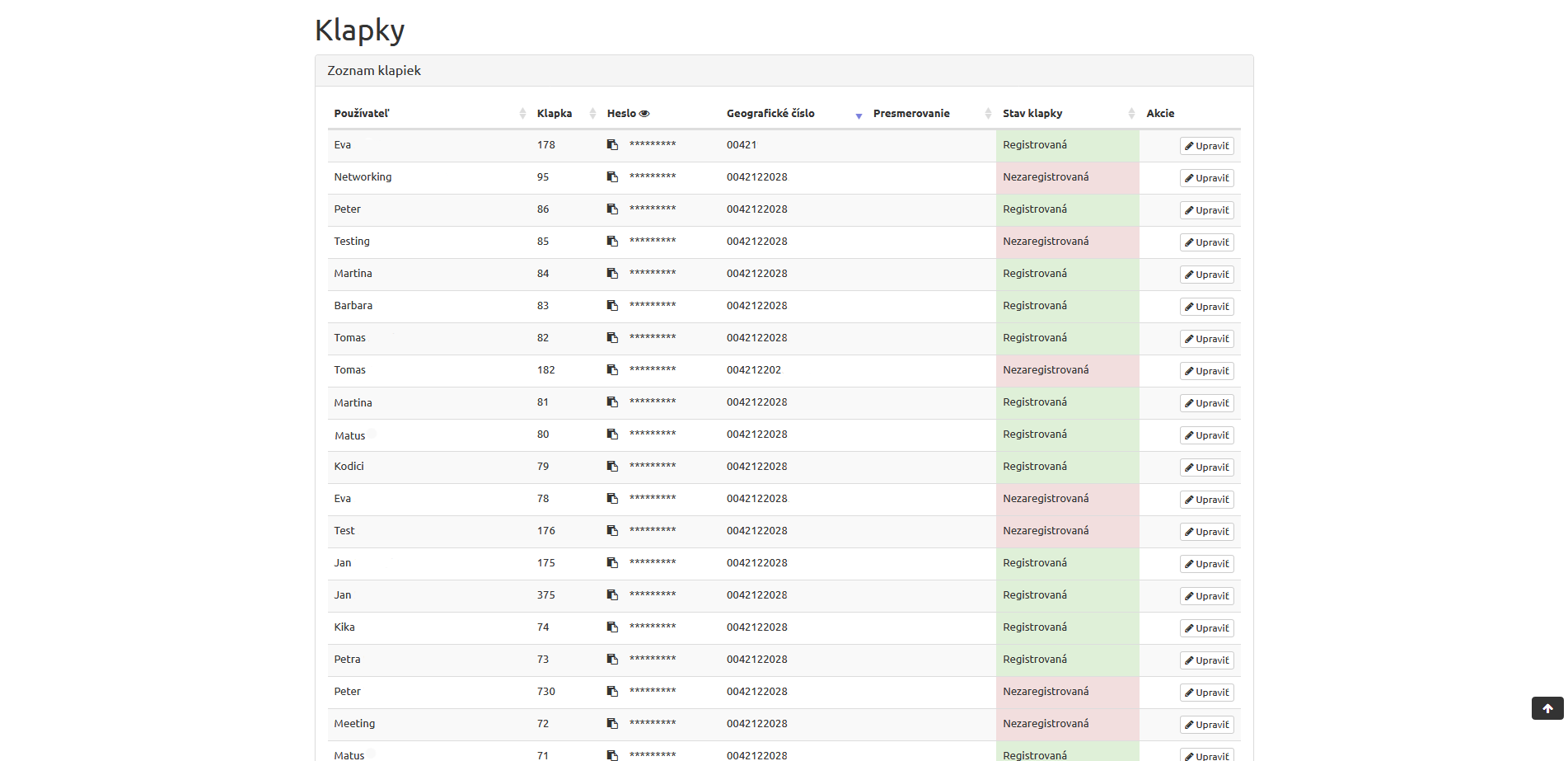Screen dimensions: 1568x761
Task: Copy password for Meeting extension 72
Action: pyautogui.click(x=612, y=724)
